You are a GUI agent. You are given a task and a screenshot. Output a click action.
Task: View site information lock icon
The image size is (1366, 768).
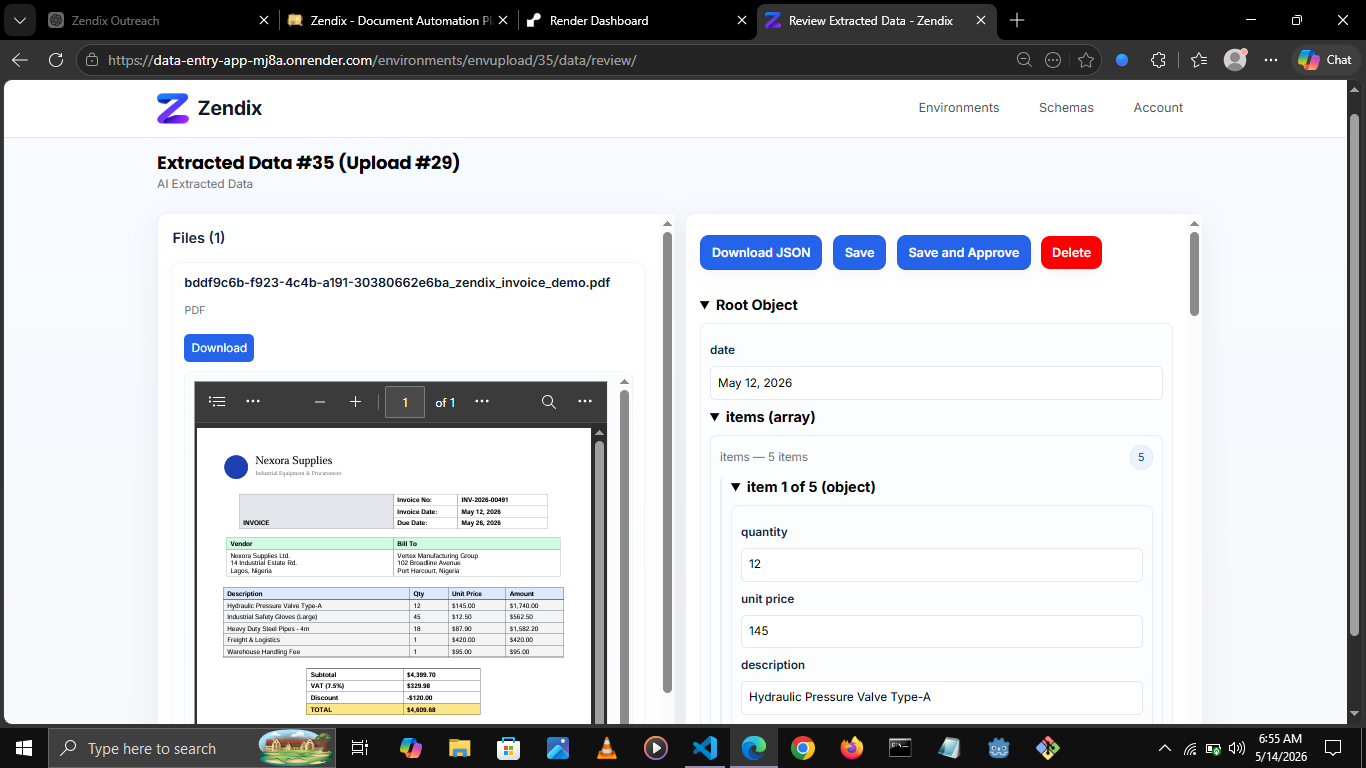92,60
